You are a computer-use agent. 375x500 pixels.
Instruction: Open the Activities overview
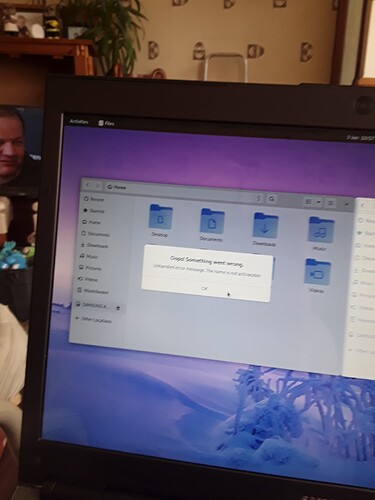point(79,122)
